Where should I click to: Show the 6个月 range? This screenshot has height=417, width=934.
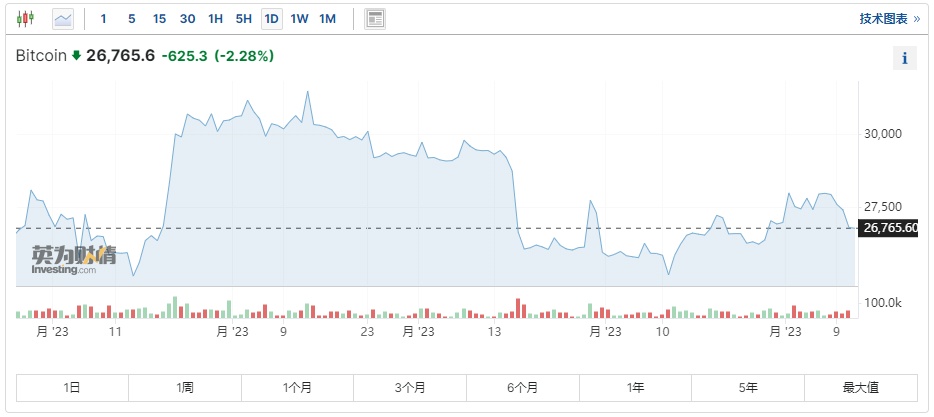click(523, 388)
